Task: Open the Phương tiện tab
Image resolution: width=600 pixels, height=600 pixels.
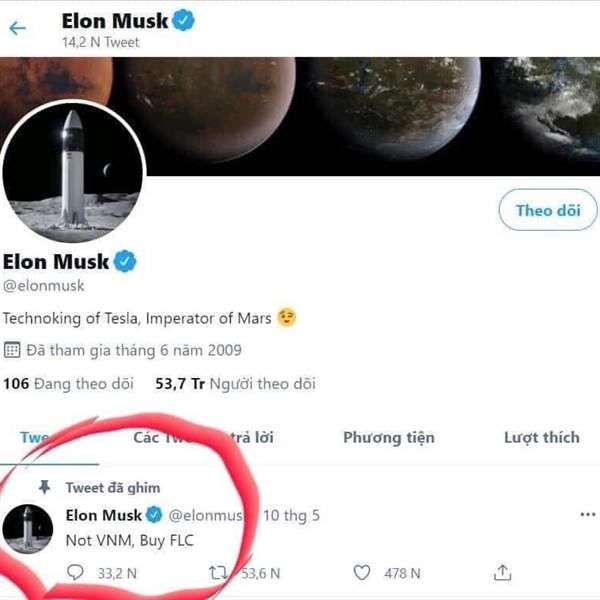Action: click(388, 437)
